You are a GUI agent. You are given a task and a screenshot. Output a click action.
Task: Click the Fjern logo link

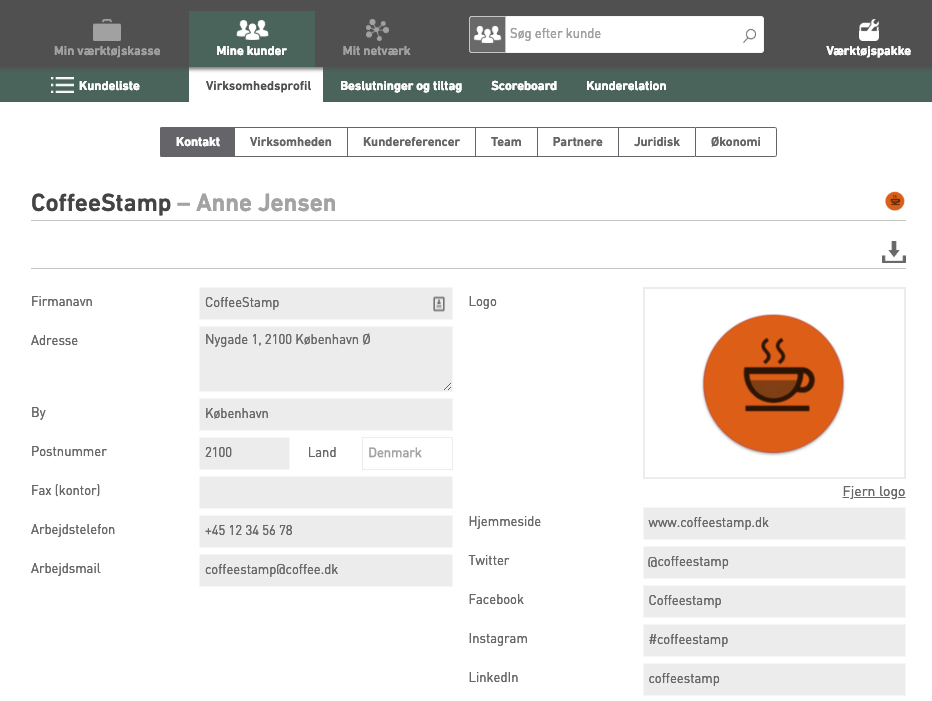click(x=874, y=492)
